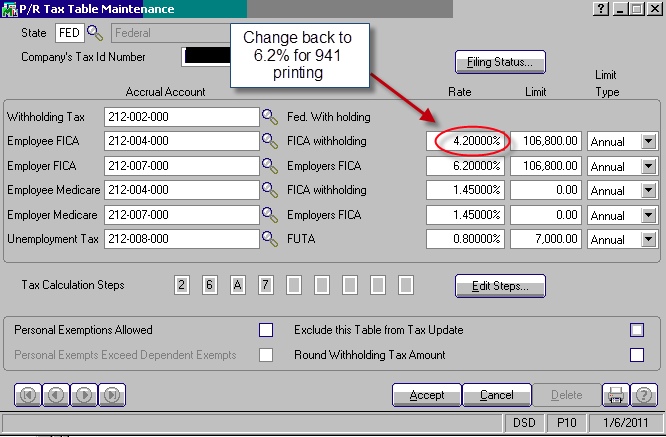Select Employee Medicare accrual account field
This screenshot has width=666, height=437.
(x=181, y=190)
